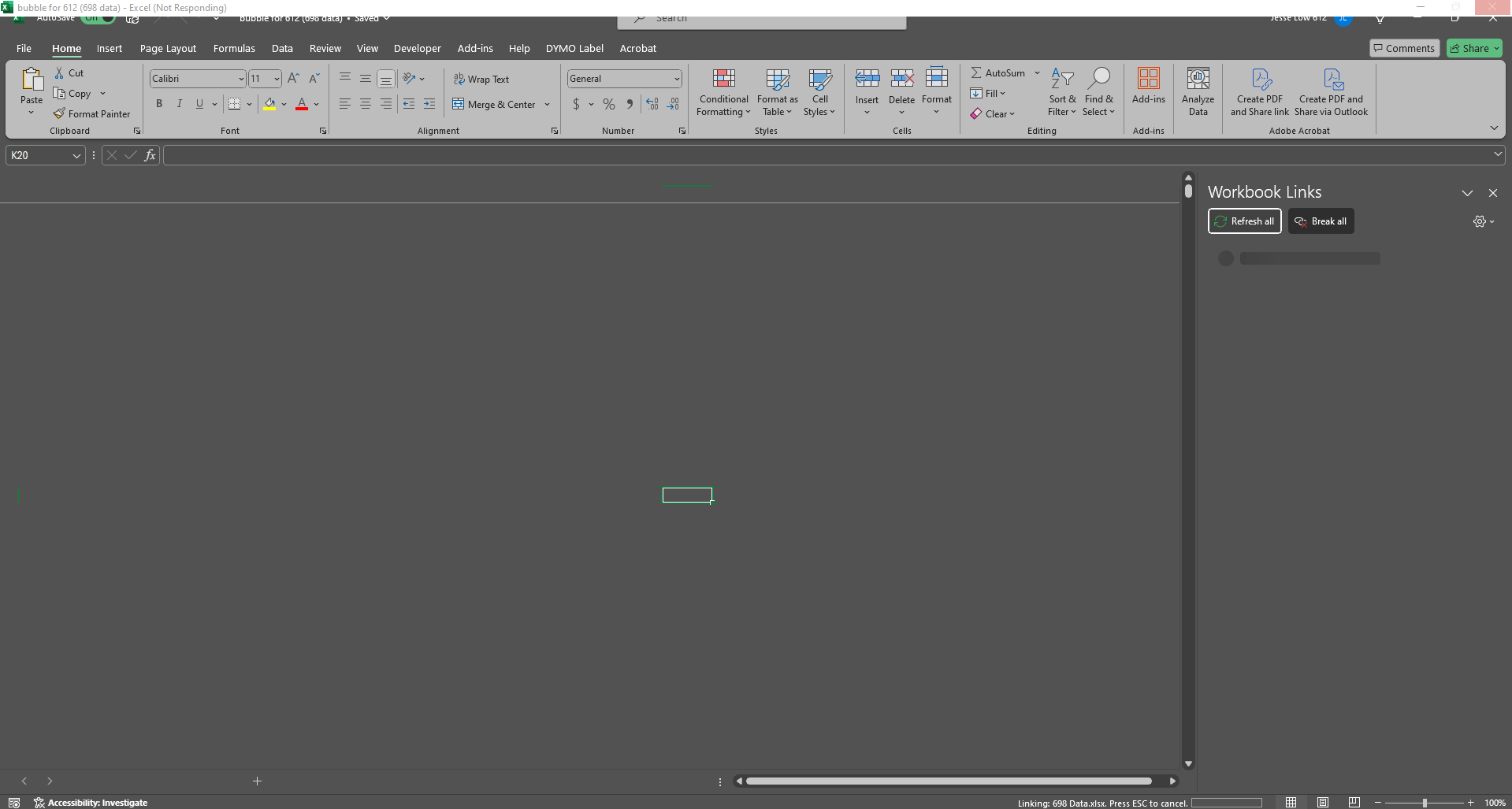
Task: Click the Insert cells icon
Action: tap(867, 79)
